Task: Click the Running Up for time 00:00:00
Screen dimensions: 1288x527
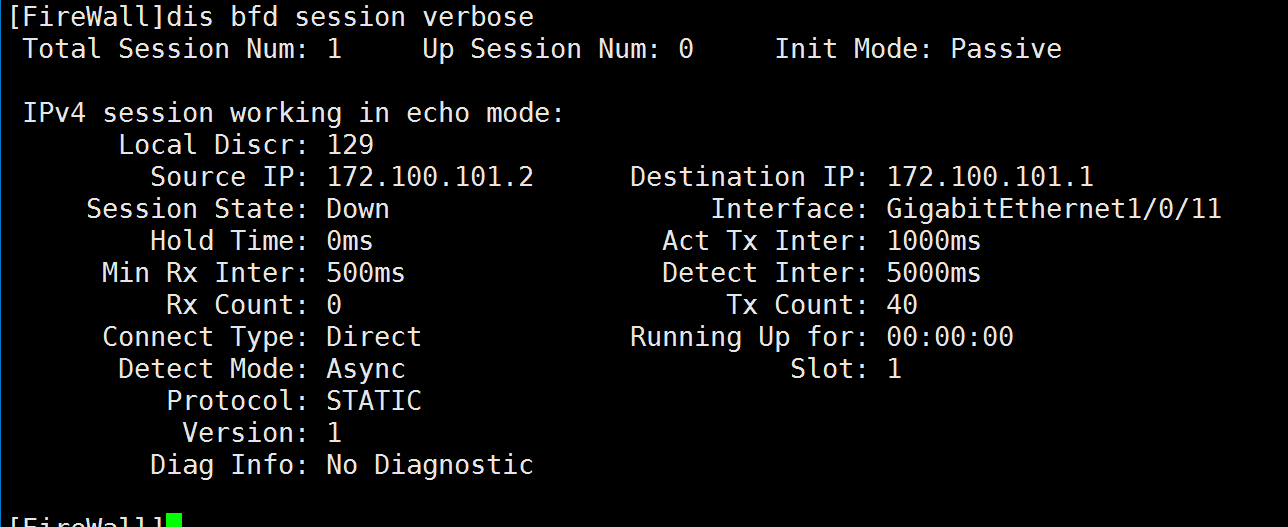Action: (x=950, y=337)
